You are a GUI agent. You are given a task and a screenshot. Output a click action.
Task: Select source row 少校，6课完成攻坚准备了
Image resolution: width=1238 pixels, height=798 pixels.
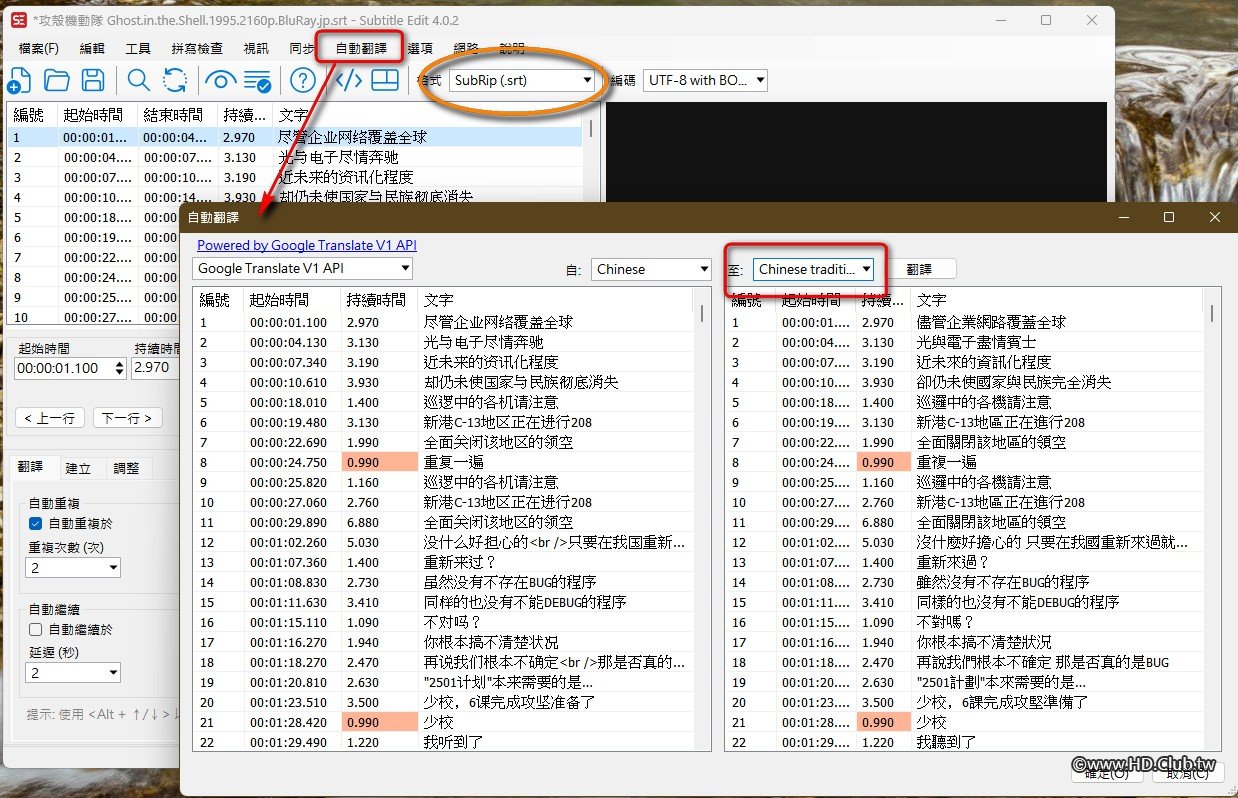point(444,702)
